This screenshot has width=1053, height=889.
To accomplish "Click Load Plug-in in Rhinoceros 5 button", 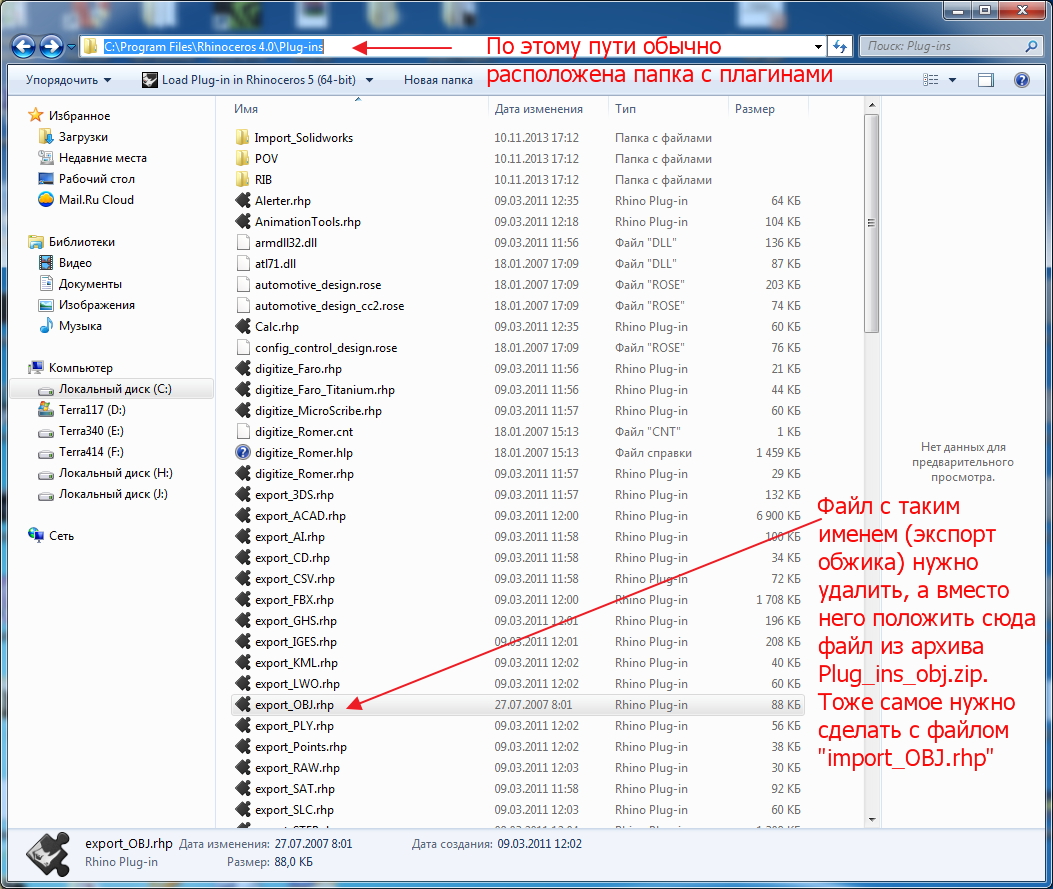I will pos(249,80).
